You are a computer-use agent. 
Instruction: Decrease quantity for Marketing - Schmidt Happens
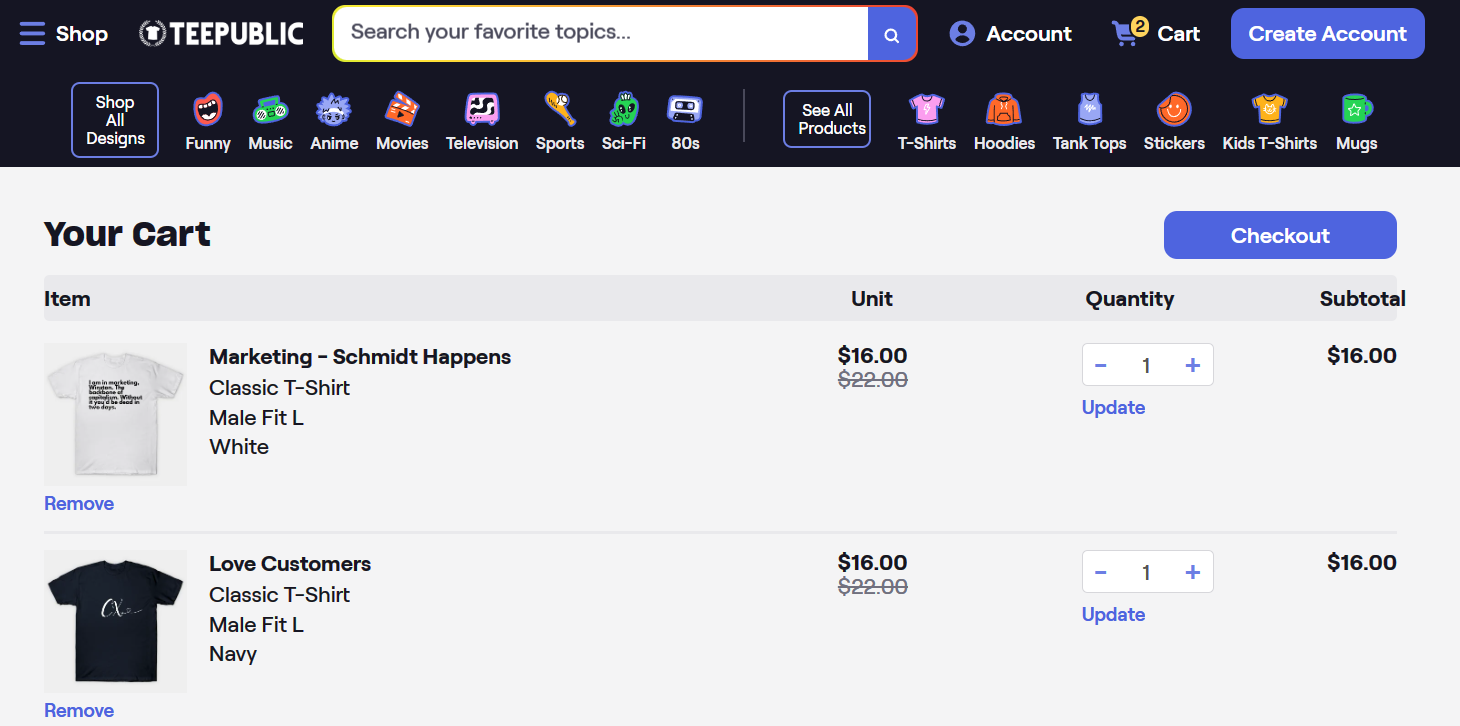point(1101,365)
